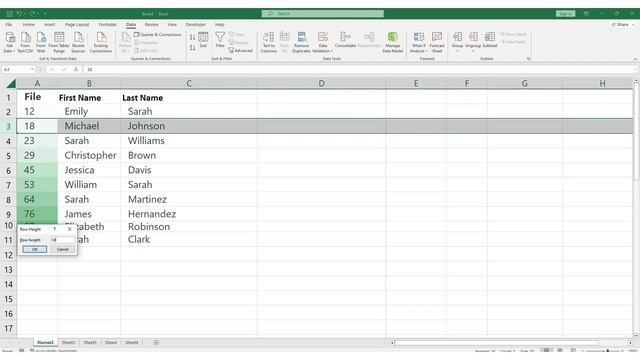Open Recent Sources
This screenshot has width=640, height=360.
coord(78,42)
